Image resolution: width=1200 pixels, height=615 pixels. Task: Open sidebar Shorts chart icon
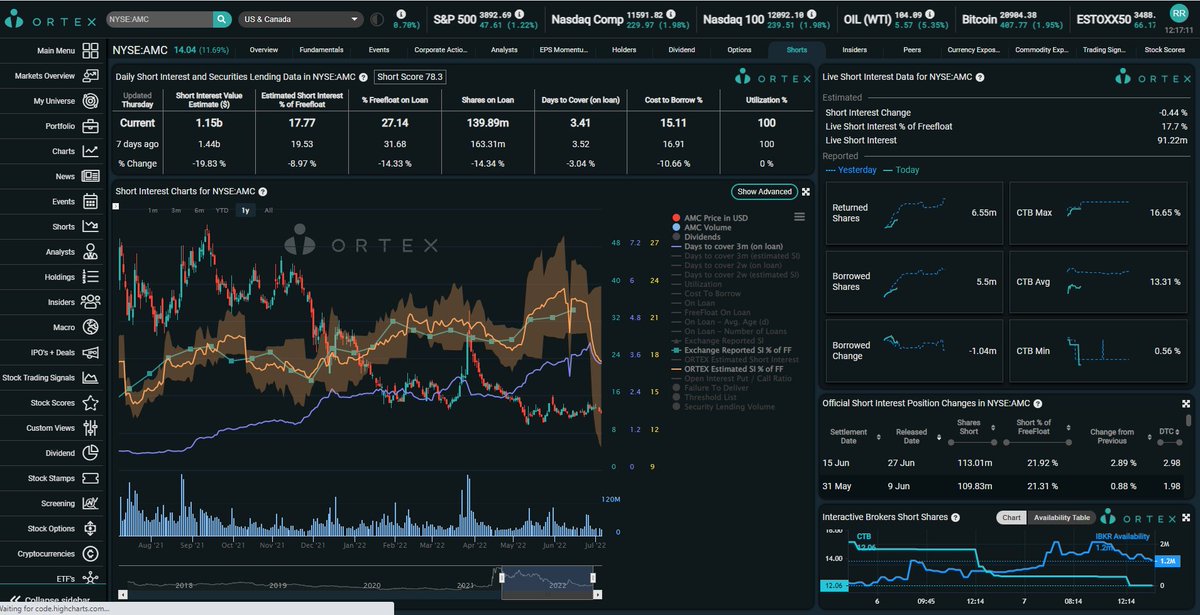point(91,227)
